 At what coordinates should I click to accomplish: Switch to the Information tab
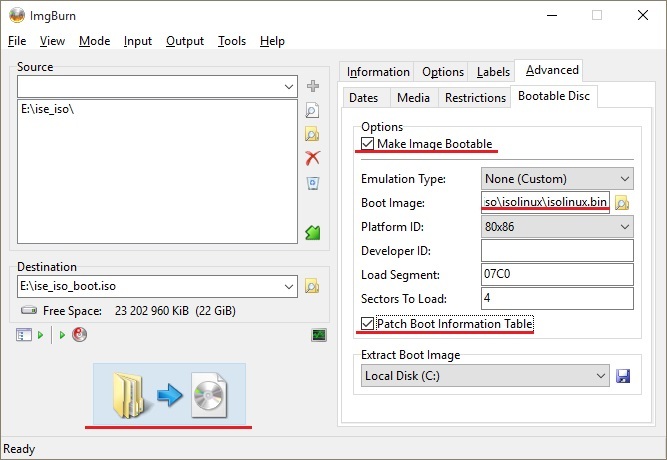(378, 72)
